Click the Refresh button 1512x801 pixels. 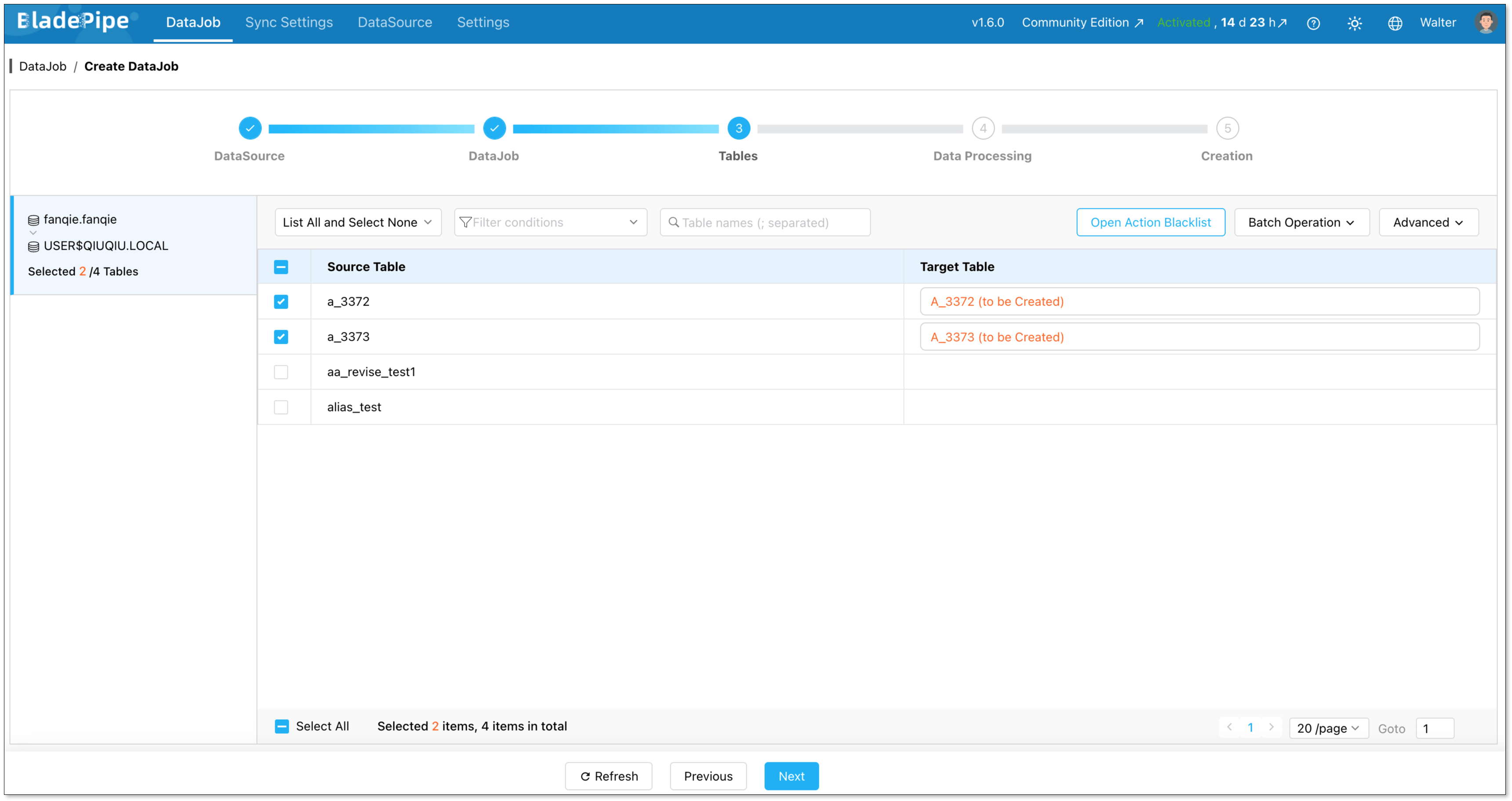pyautogui.click(x=608, y=776)
